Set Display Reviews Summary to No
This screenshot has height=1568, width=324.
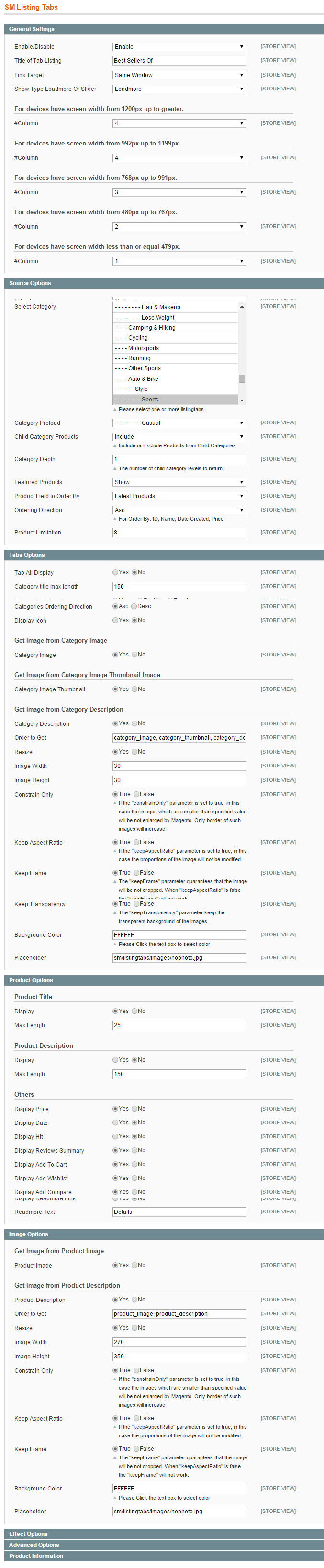[x=134, y=1150]
